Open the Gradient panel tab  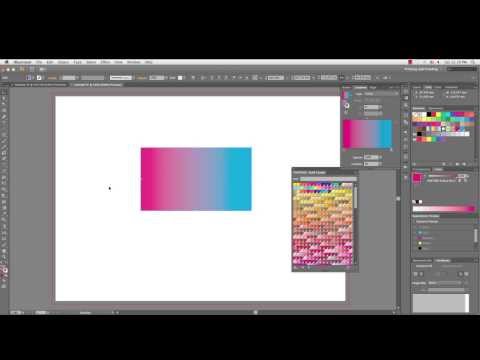tap(360, 88)
